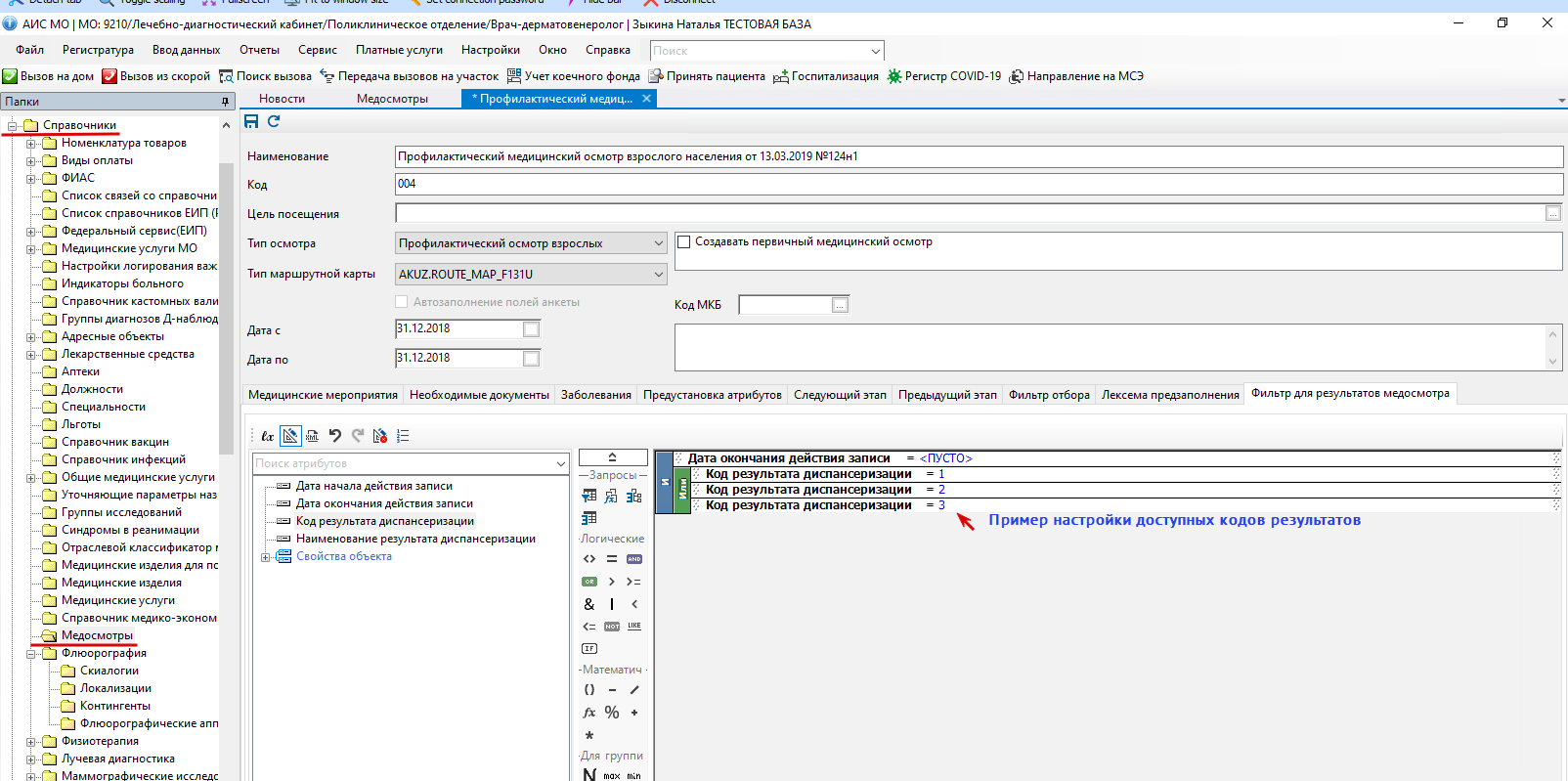This screenshot has height=781, width=1568.
Task: Toggle 'Создавать первичный медицинский осмотр' checkbox
Action: 684,242
